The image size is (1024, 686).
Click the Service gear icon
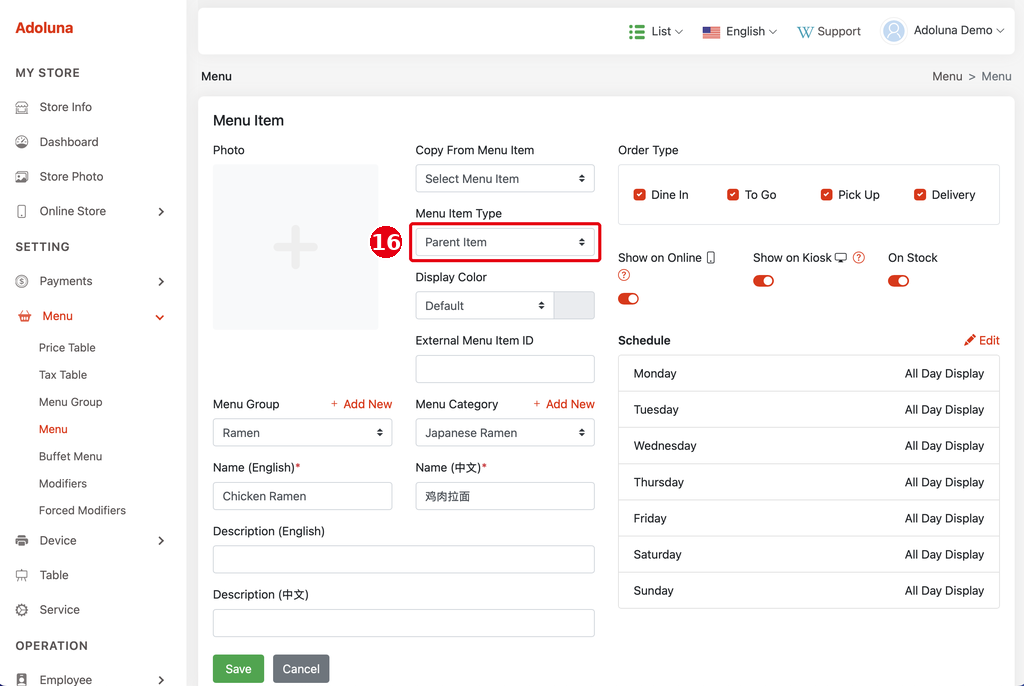point(22,610)
